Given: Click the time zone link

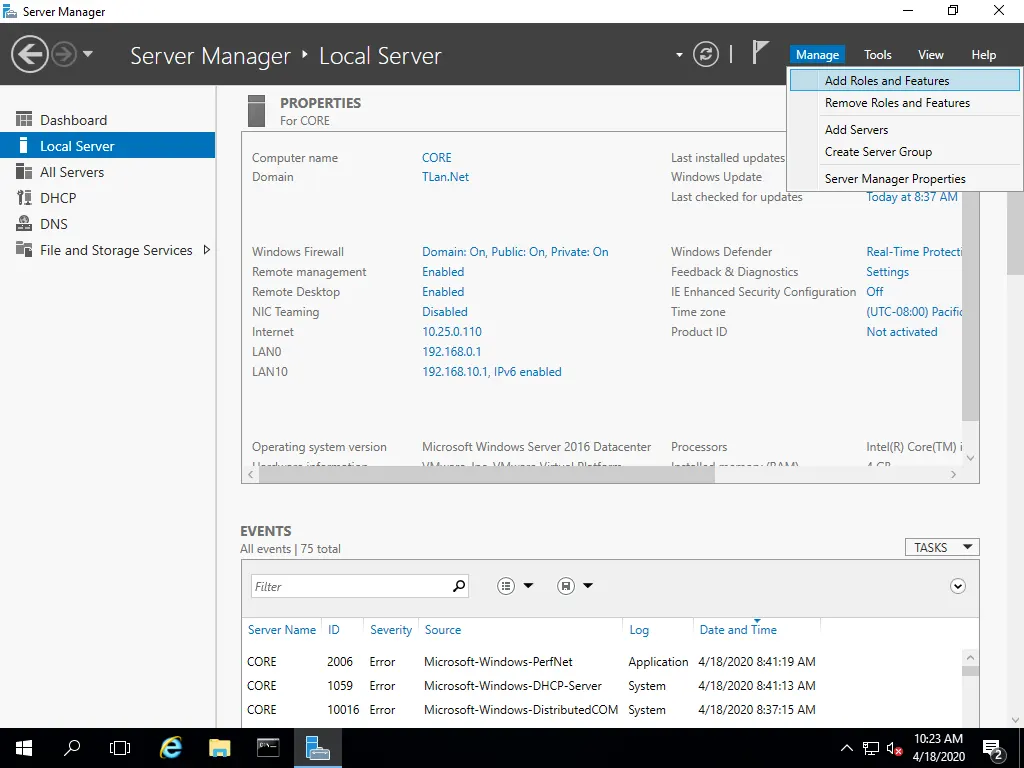Looking at the screenshot, I should (x=914, y=312).
